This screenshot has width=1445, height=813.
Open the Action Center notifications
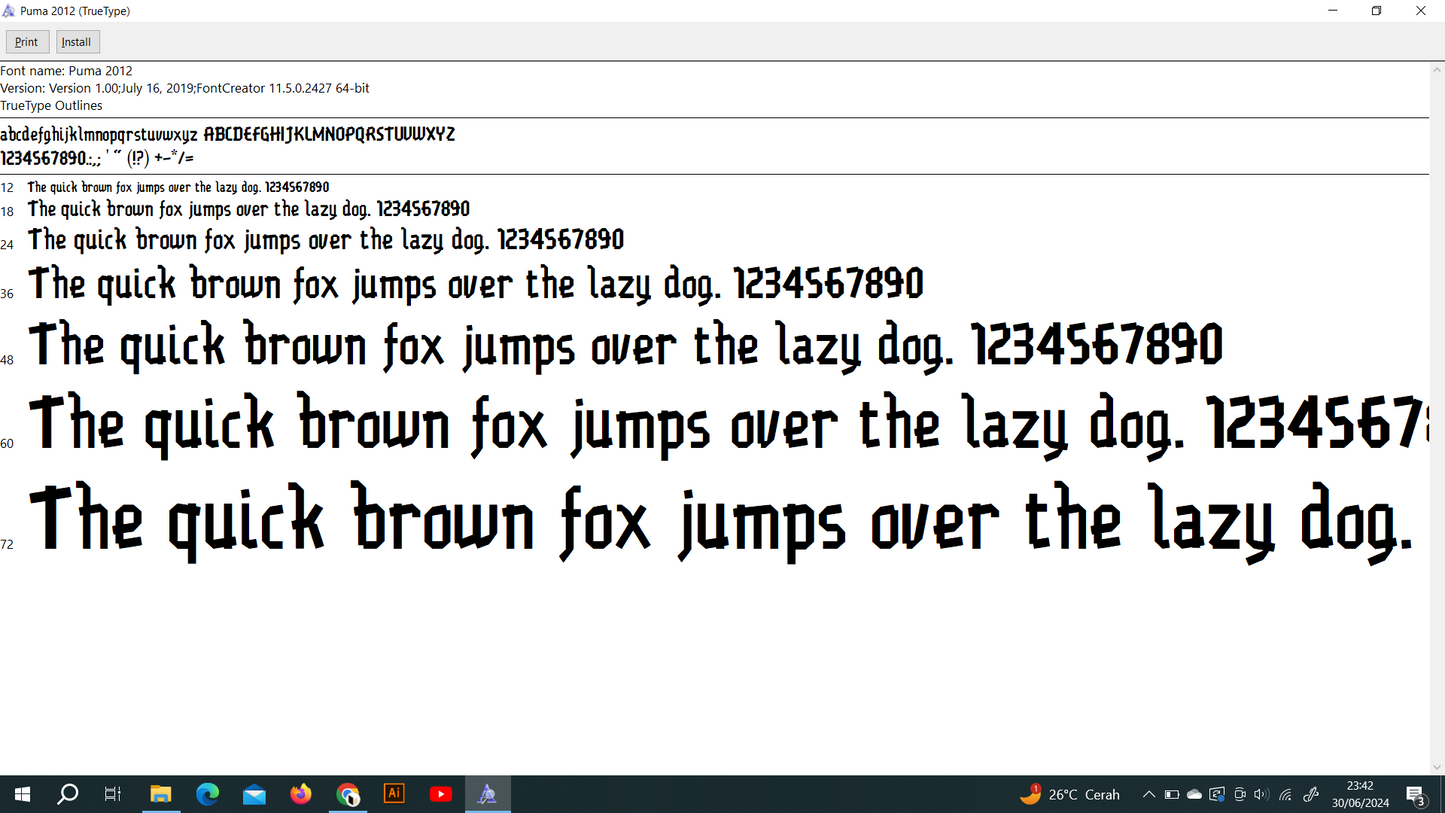[x=1417, y=793]
